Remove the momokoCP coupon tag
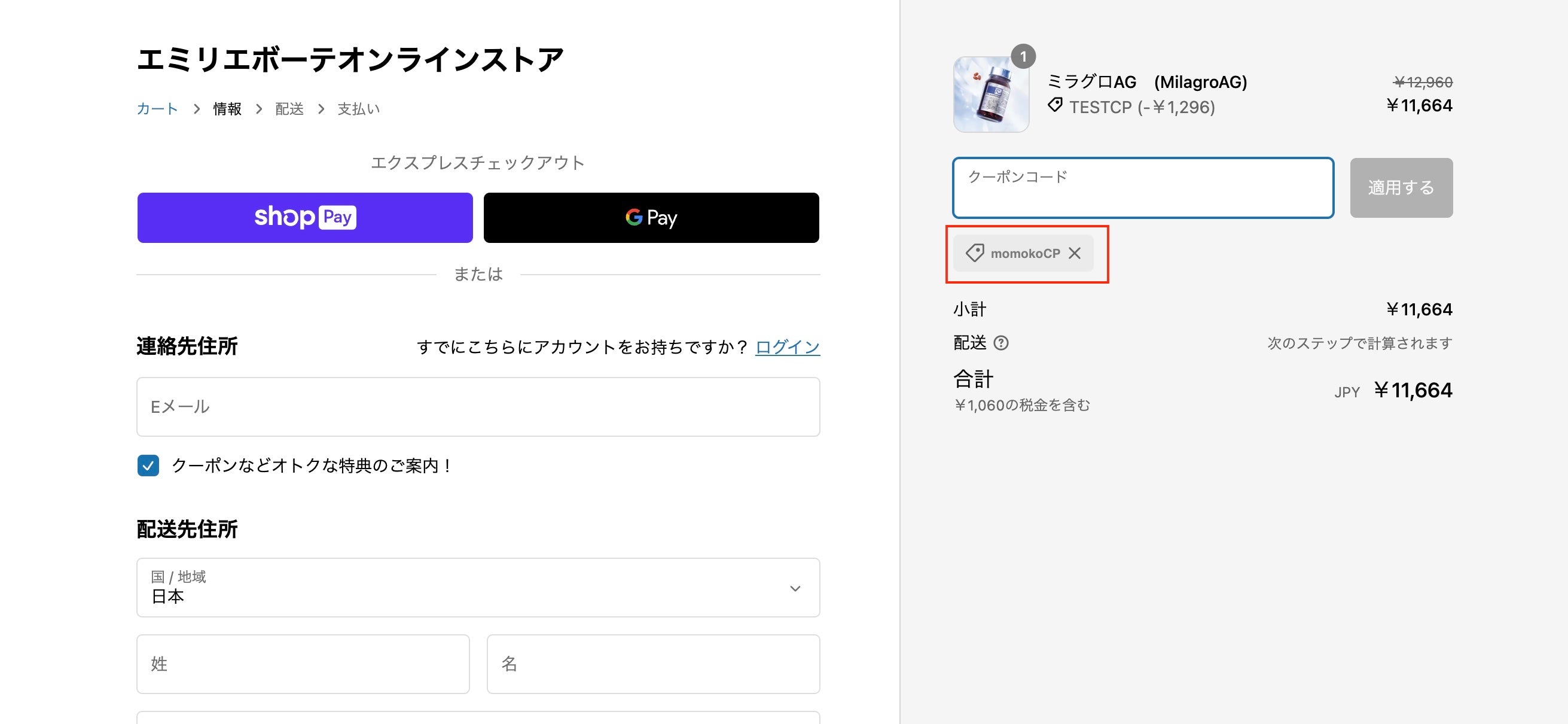Viewport: 1568px width, 724px height. click(x=1075, y=253)
